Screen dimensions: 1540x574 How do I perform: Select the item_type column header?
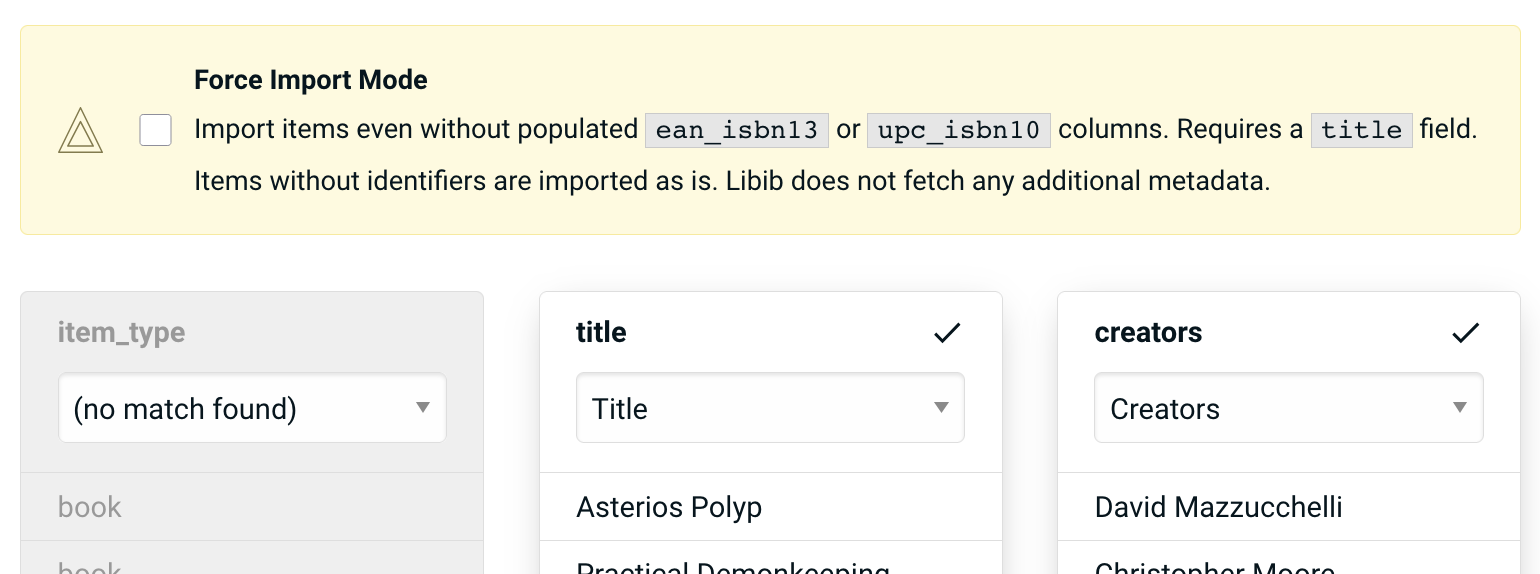tap(121, 333)
